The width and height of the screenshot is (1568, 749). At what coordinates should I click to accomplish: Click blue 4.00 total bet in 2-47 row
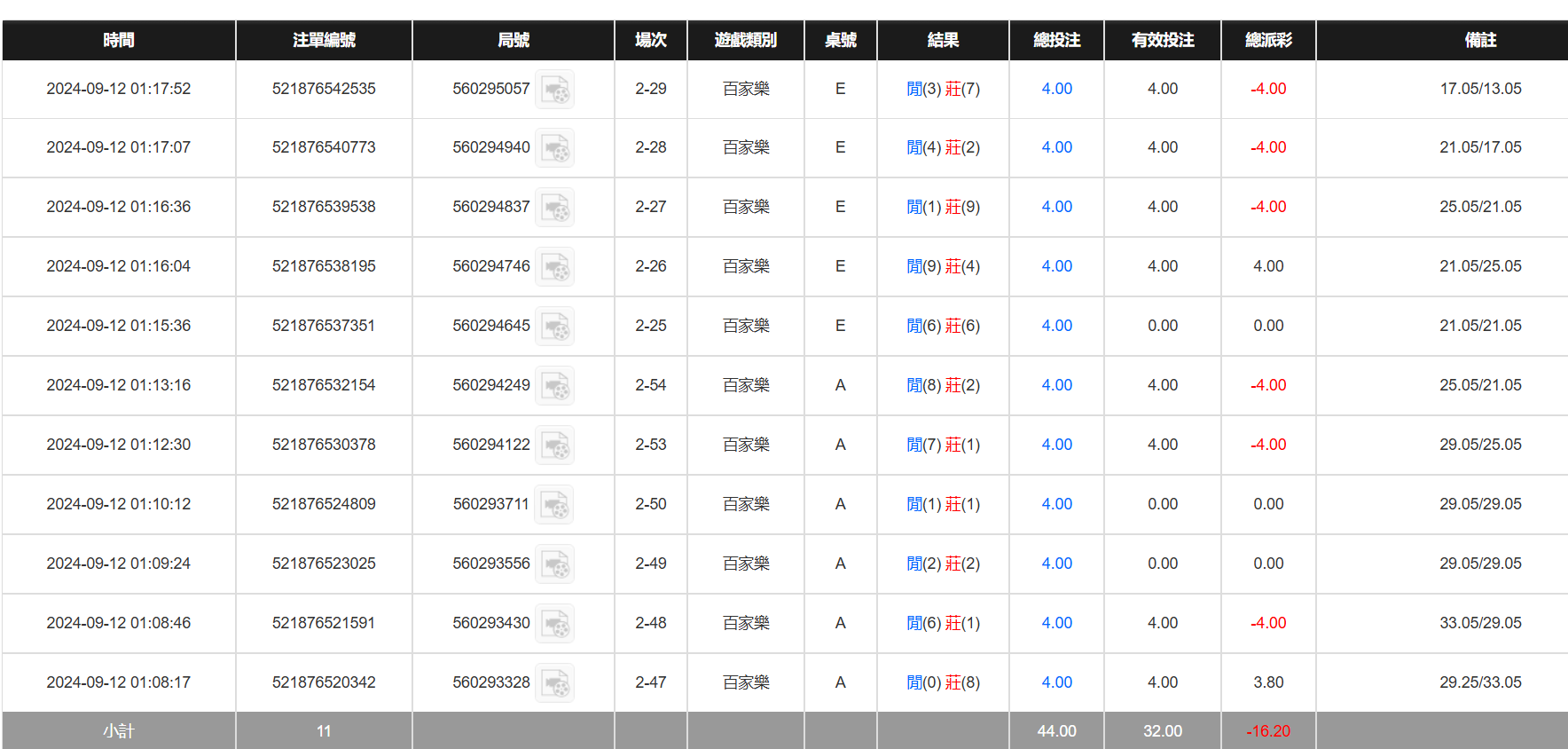point(1056,682)
